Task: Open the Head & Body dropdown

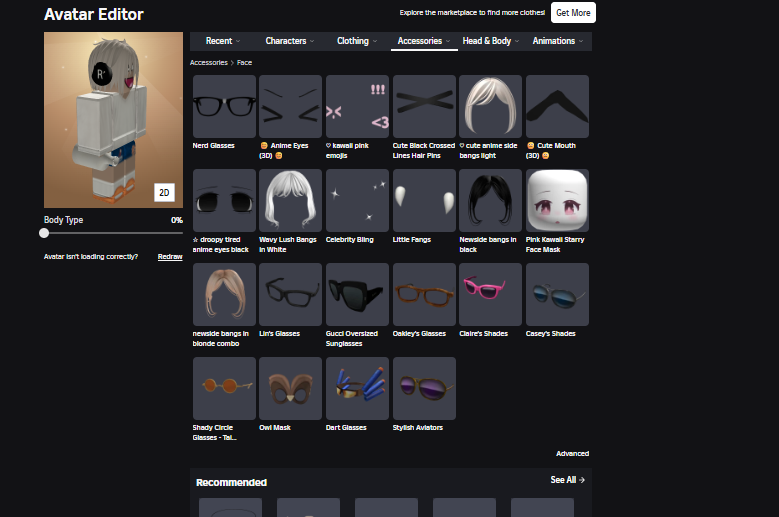Action: coord(490,41)
